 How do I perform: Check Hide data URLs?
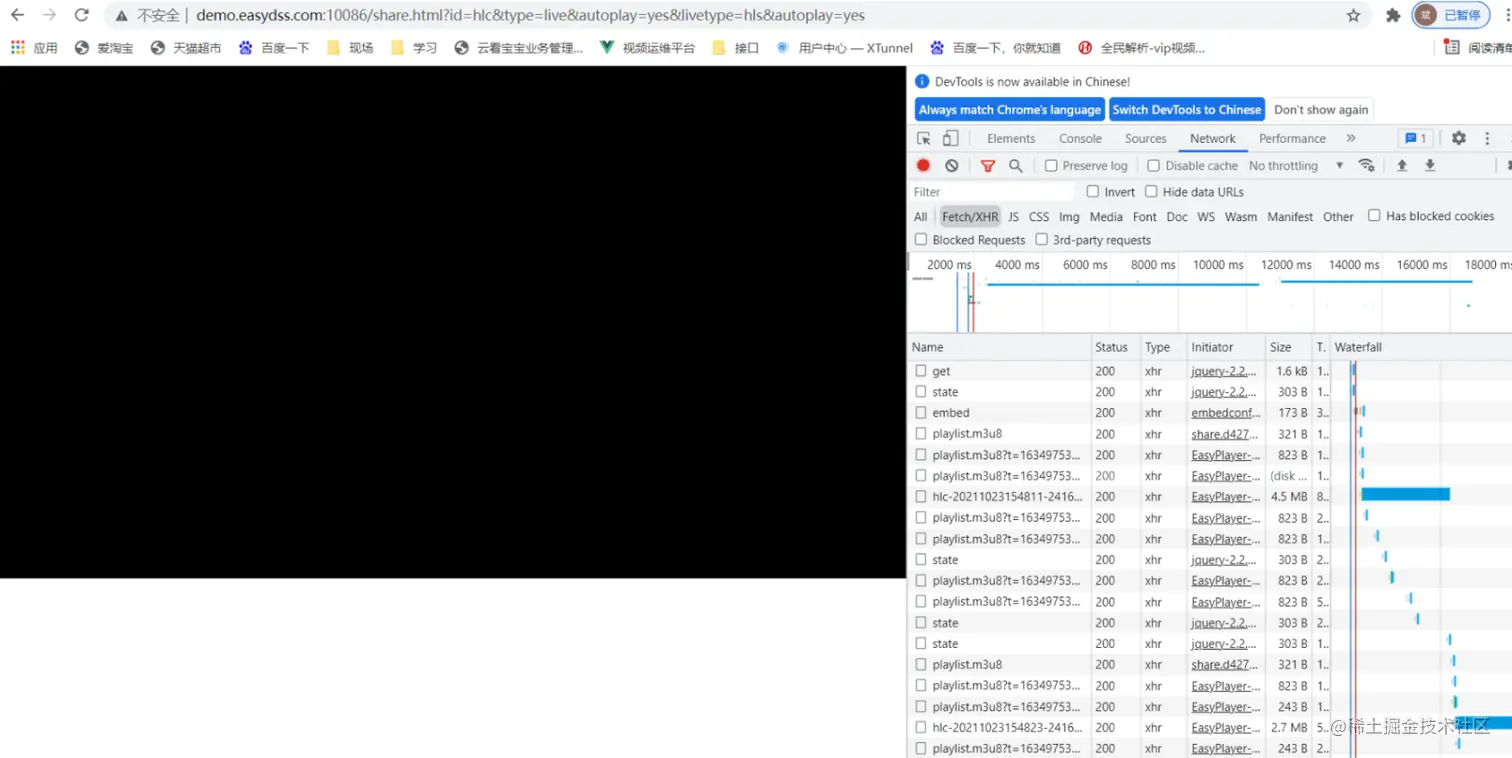[1151, 191]
